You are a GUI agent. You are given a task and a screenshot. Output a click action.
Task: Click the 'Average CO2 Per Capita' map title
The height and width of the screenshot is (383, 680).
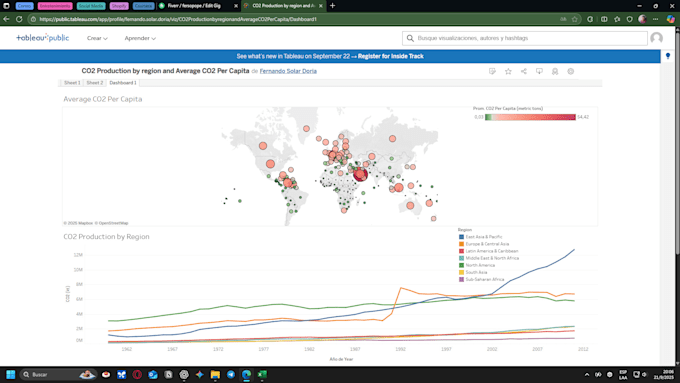(x=103, y=99)
